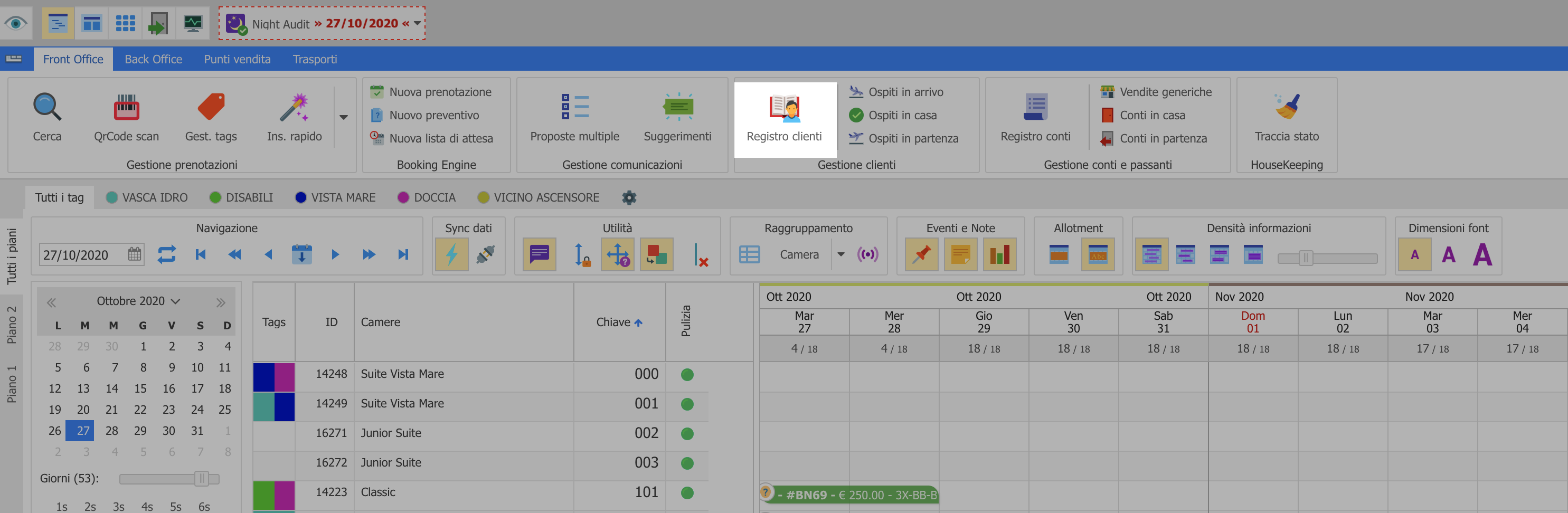1568x513 pixels.
Task: Show Ospiti in casa
Action: click(x=893, y=115)
